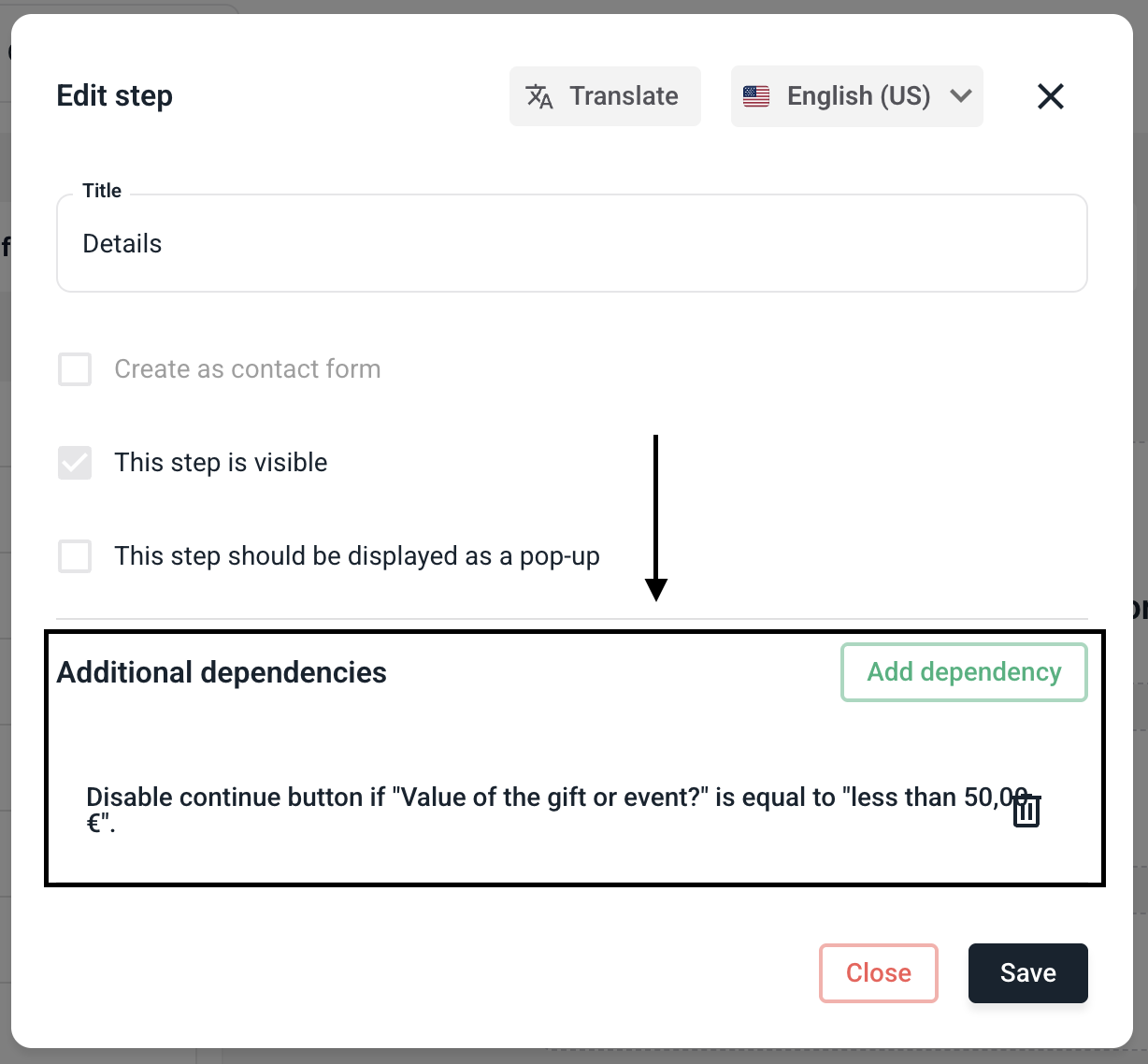Delete the dependency with the trash icon
Image resolution: width=1148 pixels, height=1064 pixels.
[1026, 810]
